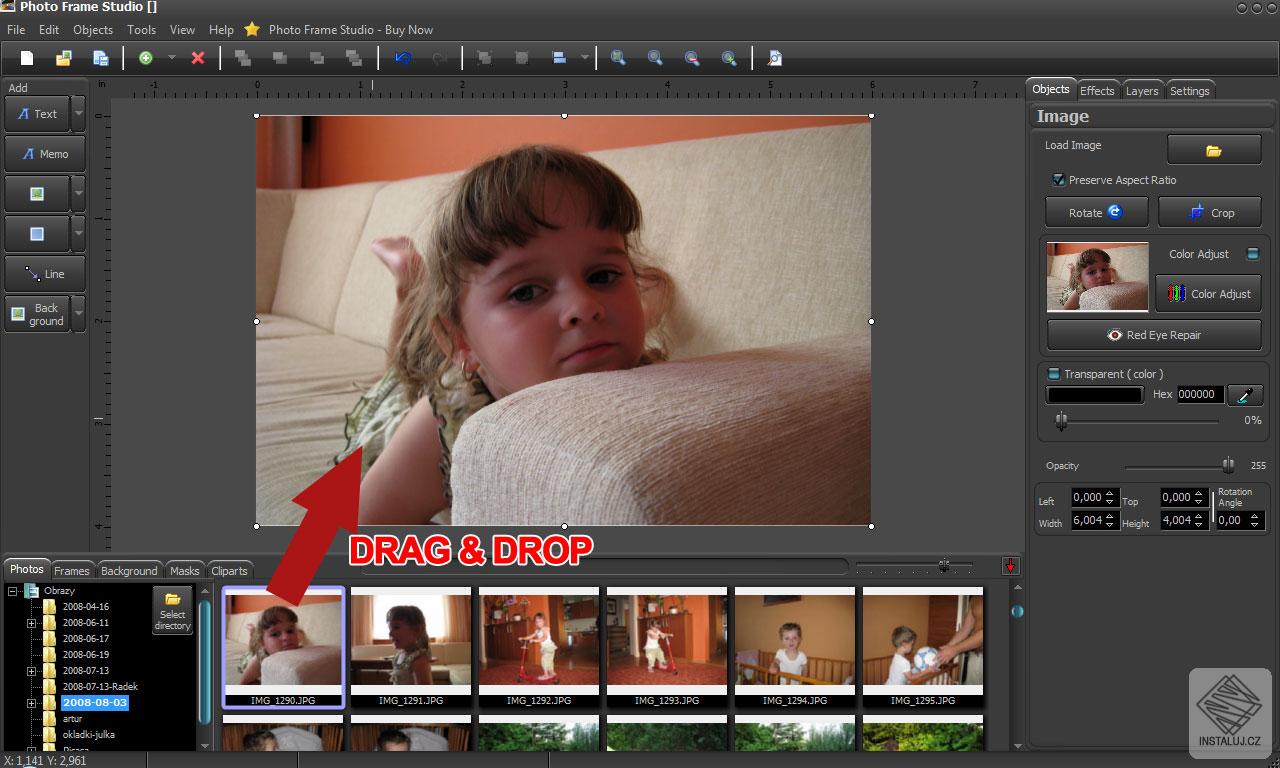Undo the last action
Viewport: 1280px width, 768px height.
402,58
